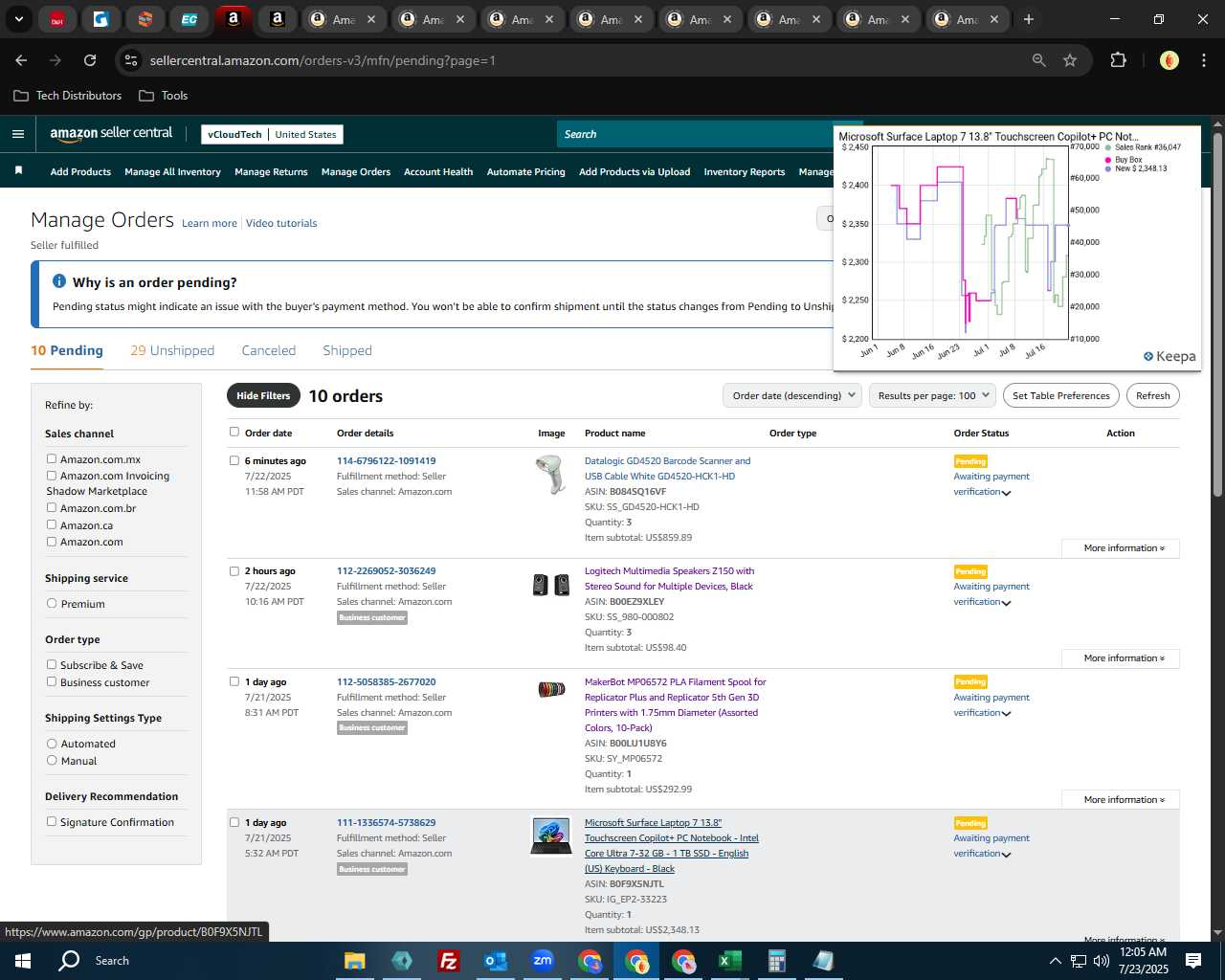Select the Premium shipping service radio
1225x980 pixels.
pyautogui.click(x=52, y=603)
